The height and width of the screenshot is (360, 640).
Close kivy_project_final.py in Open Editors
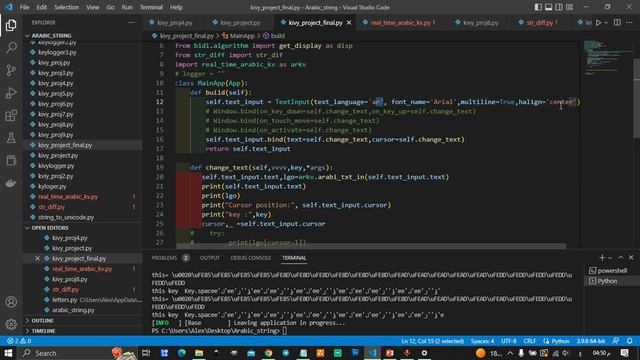click(x=37, y=258)
